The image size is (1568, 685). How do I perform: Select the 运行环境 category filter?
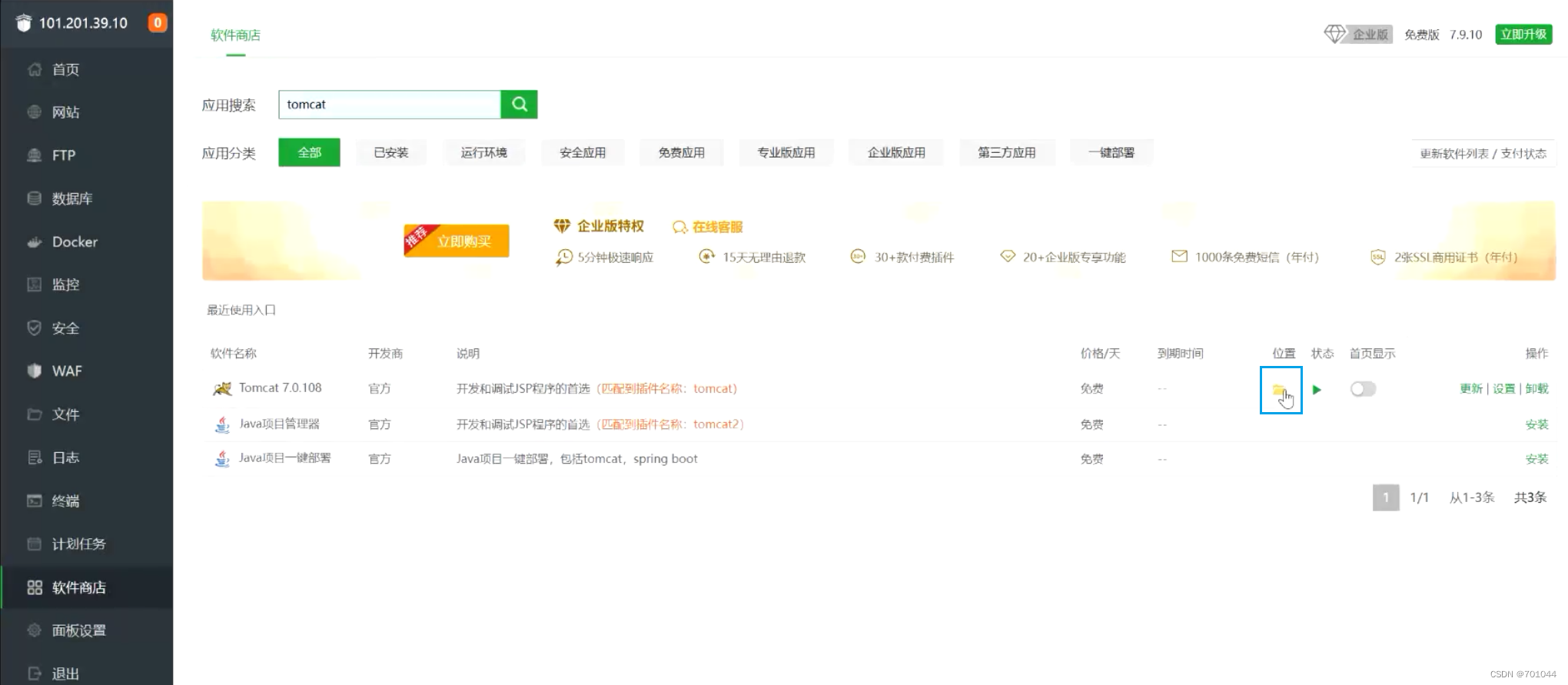[x=483, y=152]
